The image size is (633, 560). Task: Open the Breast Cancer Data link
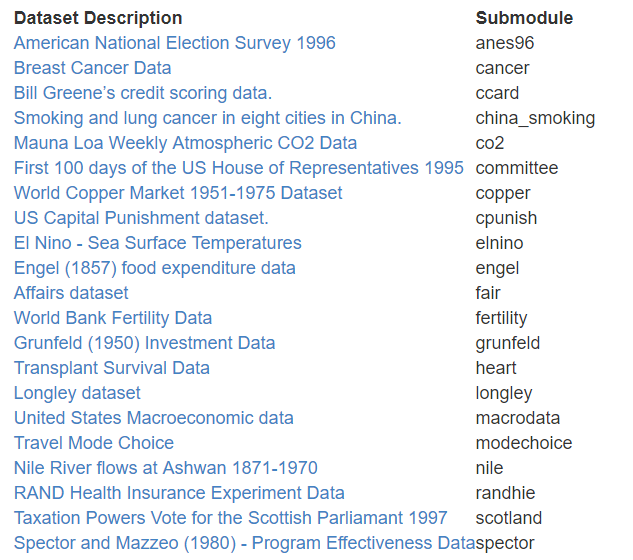point(92,68)
